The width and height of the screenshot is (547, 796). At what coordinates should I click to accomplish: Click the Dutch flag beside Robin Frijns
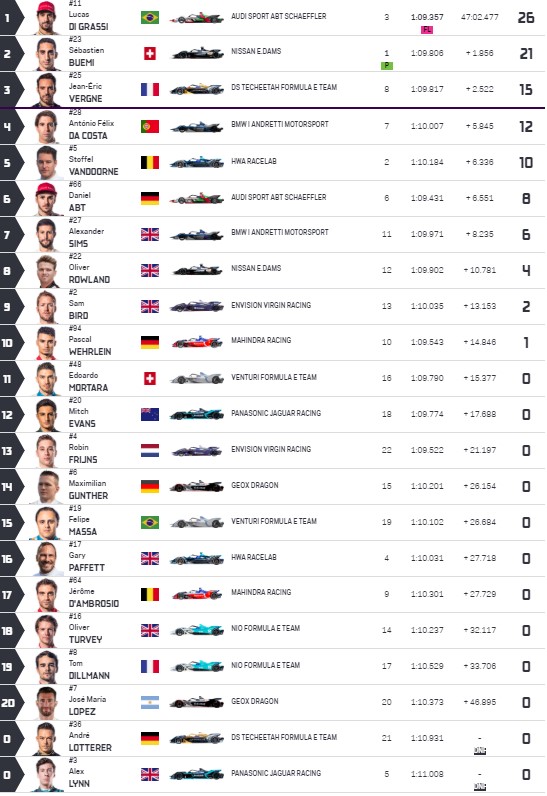point(150,451)
